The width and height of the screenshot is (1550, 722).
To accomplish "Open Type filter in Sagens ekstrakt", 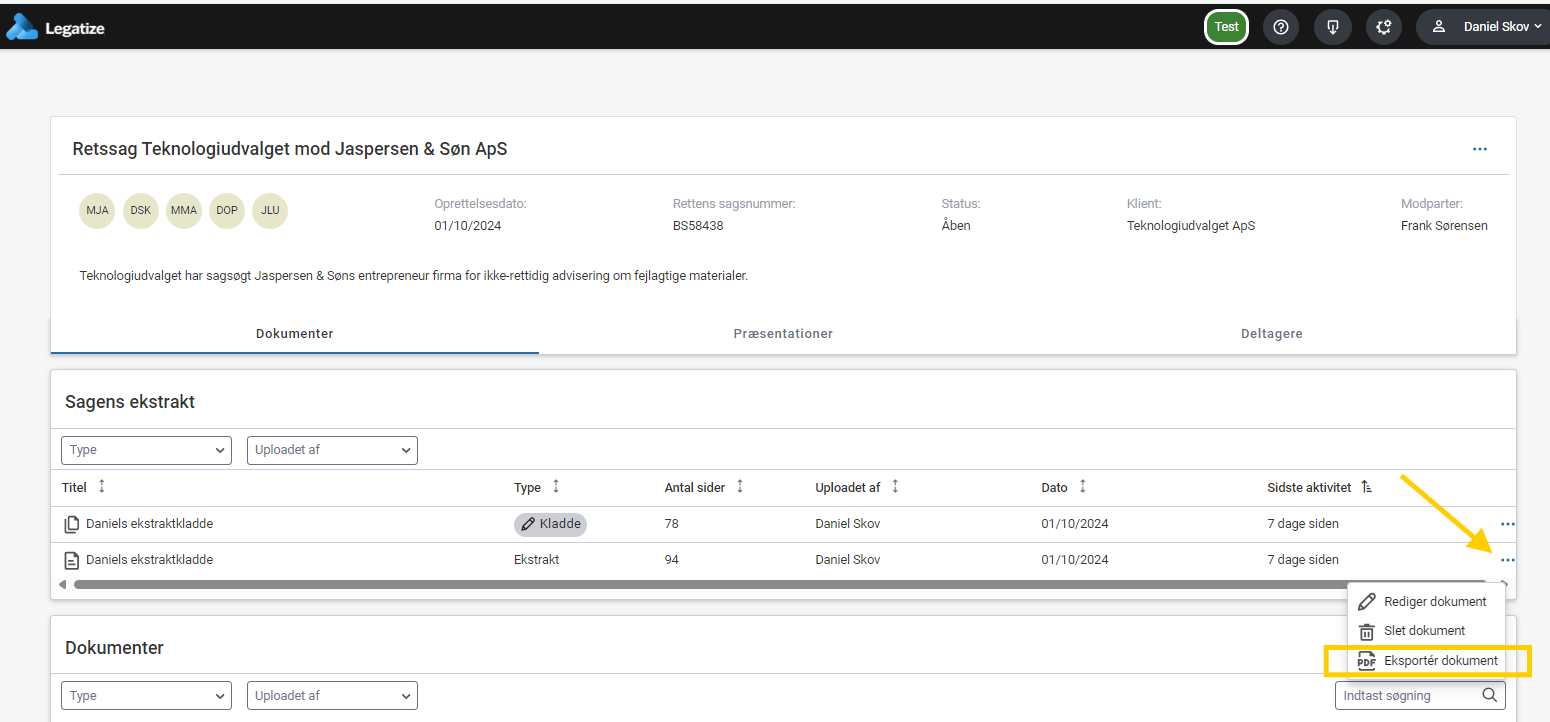I will point(146,450).
